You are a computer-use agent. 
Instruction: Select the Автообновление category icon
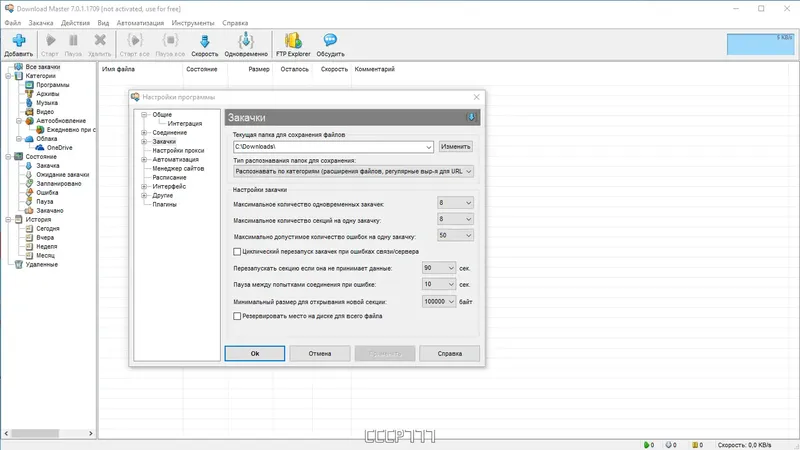[30, 121]
